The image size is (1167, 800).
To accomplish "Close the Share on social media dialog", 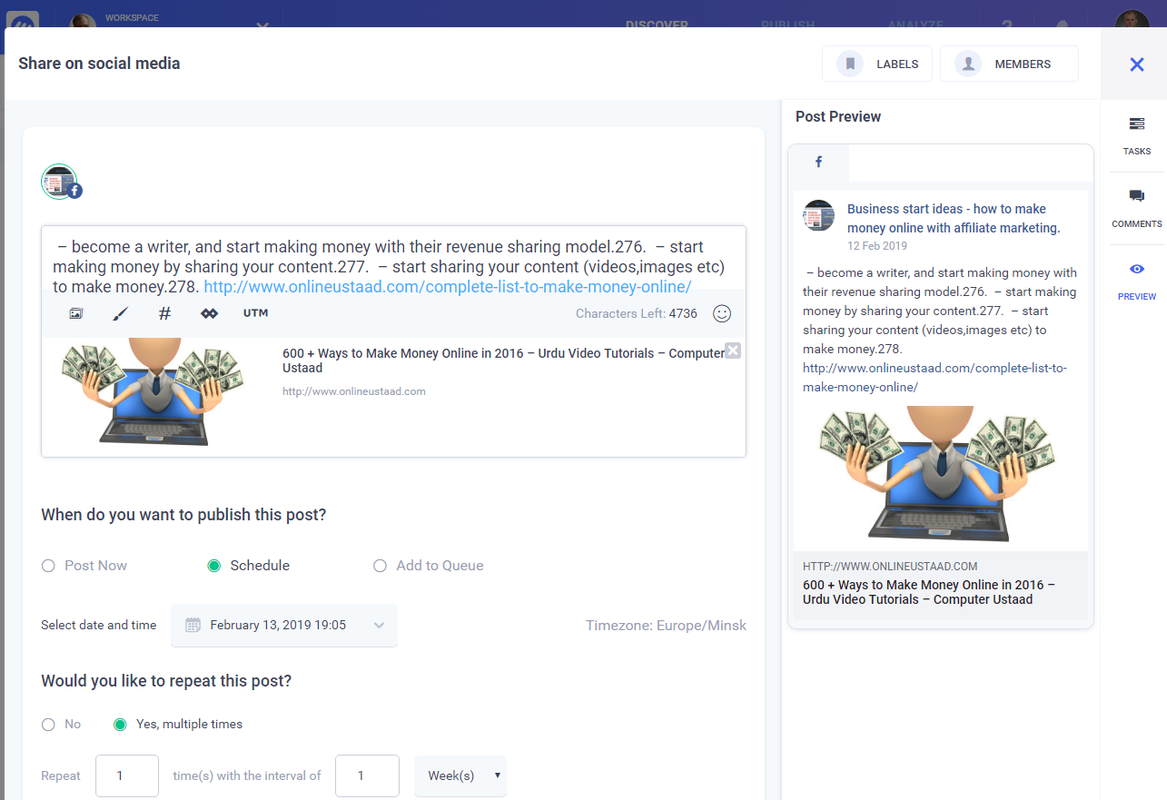I will [x=1136, y=65].
